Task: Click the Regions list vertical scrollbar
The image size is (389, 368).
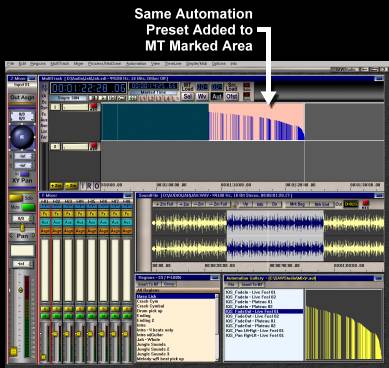Action: (x=217, y=327)
